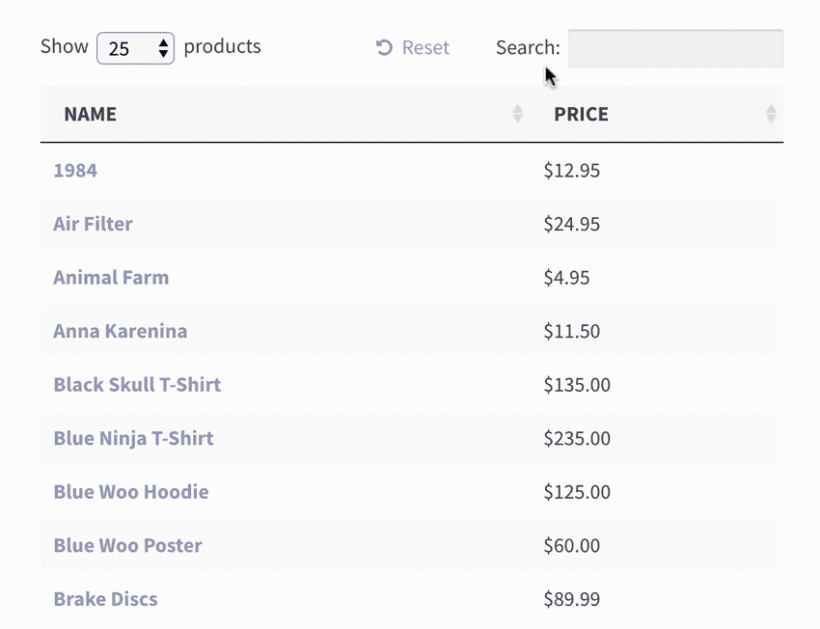Open the Blue Woo Hoodie link
Image resolution: width=820 pixels, height=629 pixels.
131,492
